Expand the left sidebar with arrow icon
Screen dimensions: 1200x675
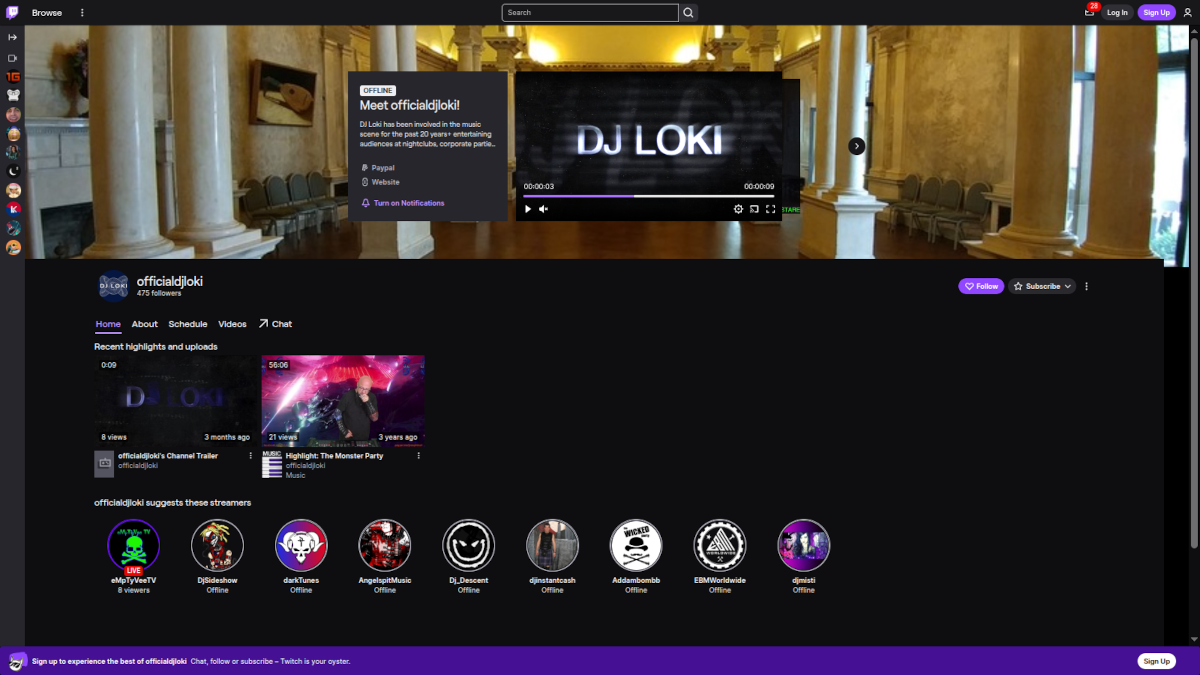pos(13,37)
